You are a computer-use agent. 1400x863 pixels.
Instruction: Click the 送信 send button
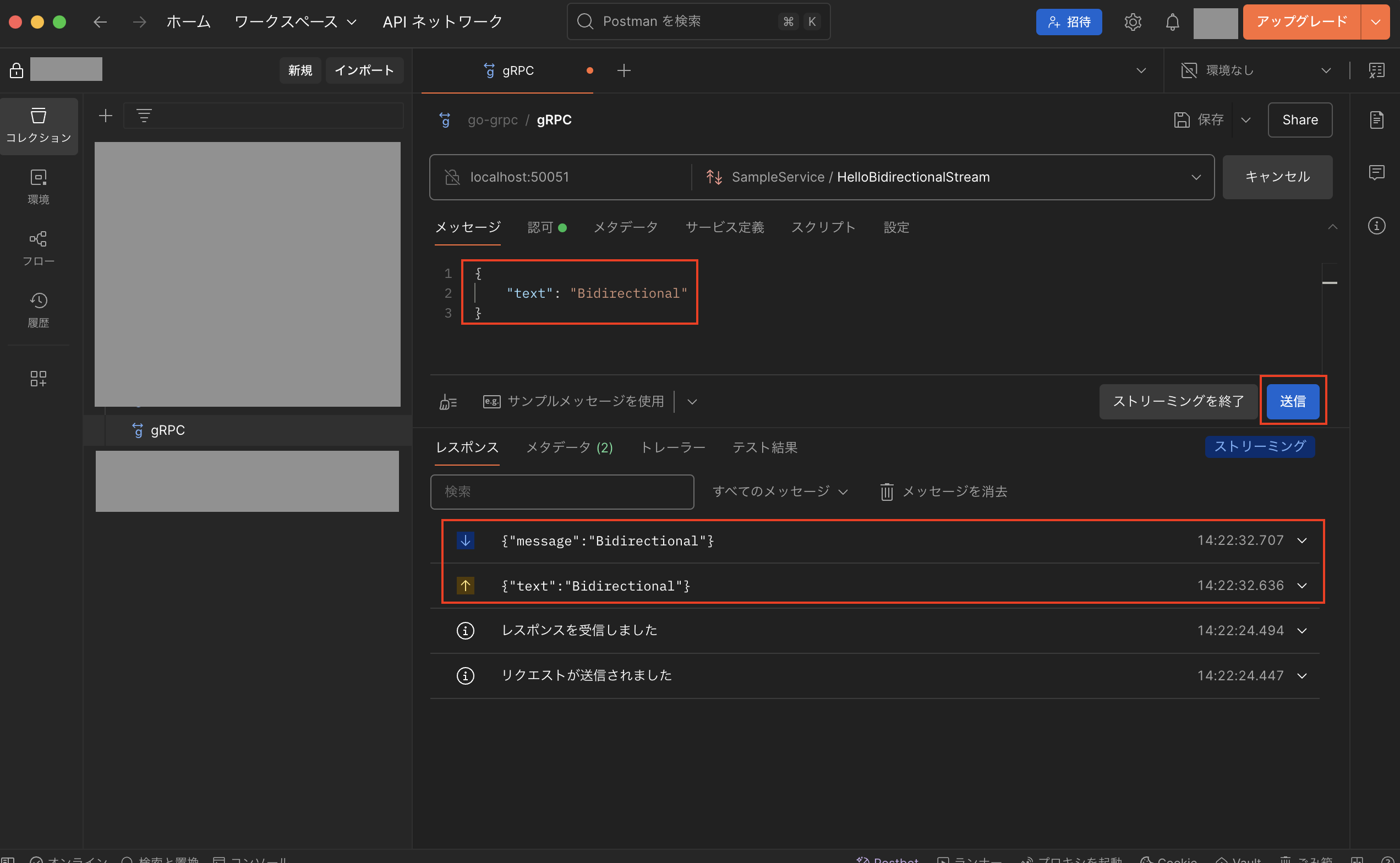[1293, 402]
